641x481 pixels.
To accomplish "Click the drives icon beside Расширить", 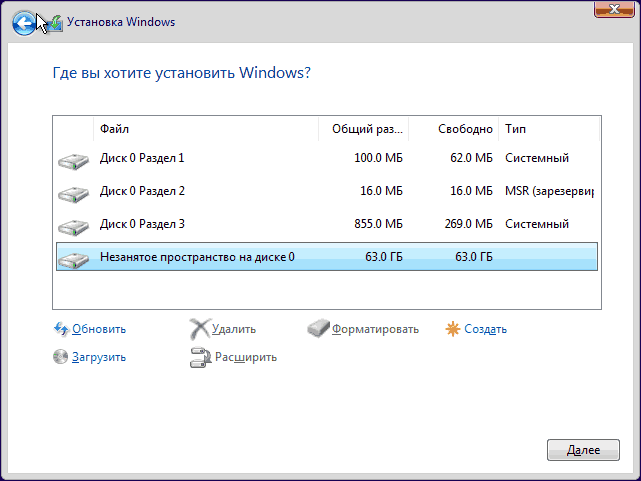I will click(x=200, y=357).
